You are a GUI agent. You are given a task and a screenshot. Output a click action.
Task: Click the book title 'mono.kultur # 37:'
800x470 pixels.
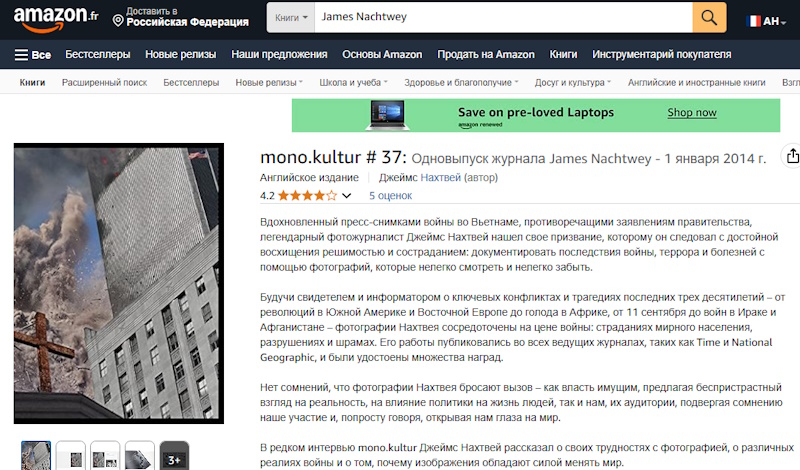pos(333,157)
